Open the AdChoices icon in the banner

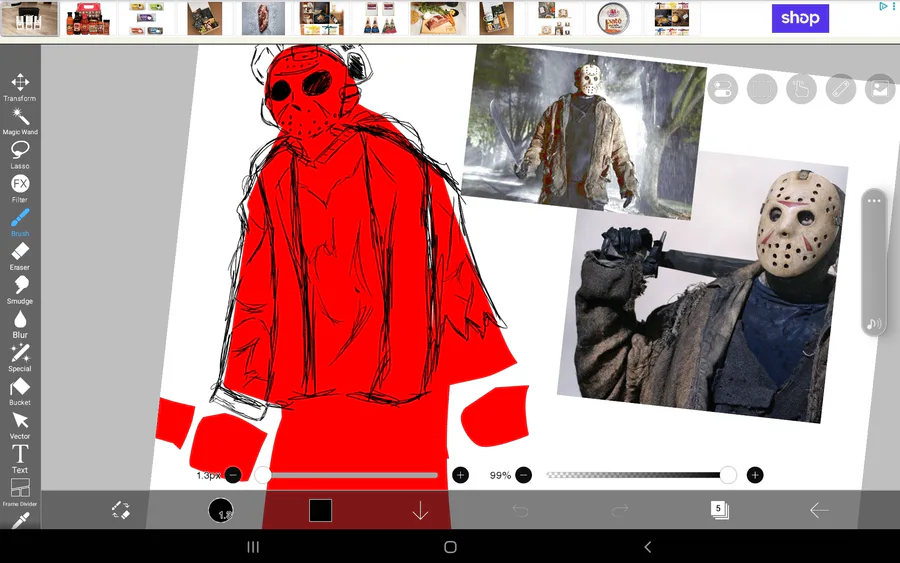pyautogui.click(x=883, y=6)
